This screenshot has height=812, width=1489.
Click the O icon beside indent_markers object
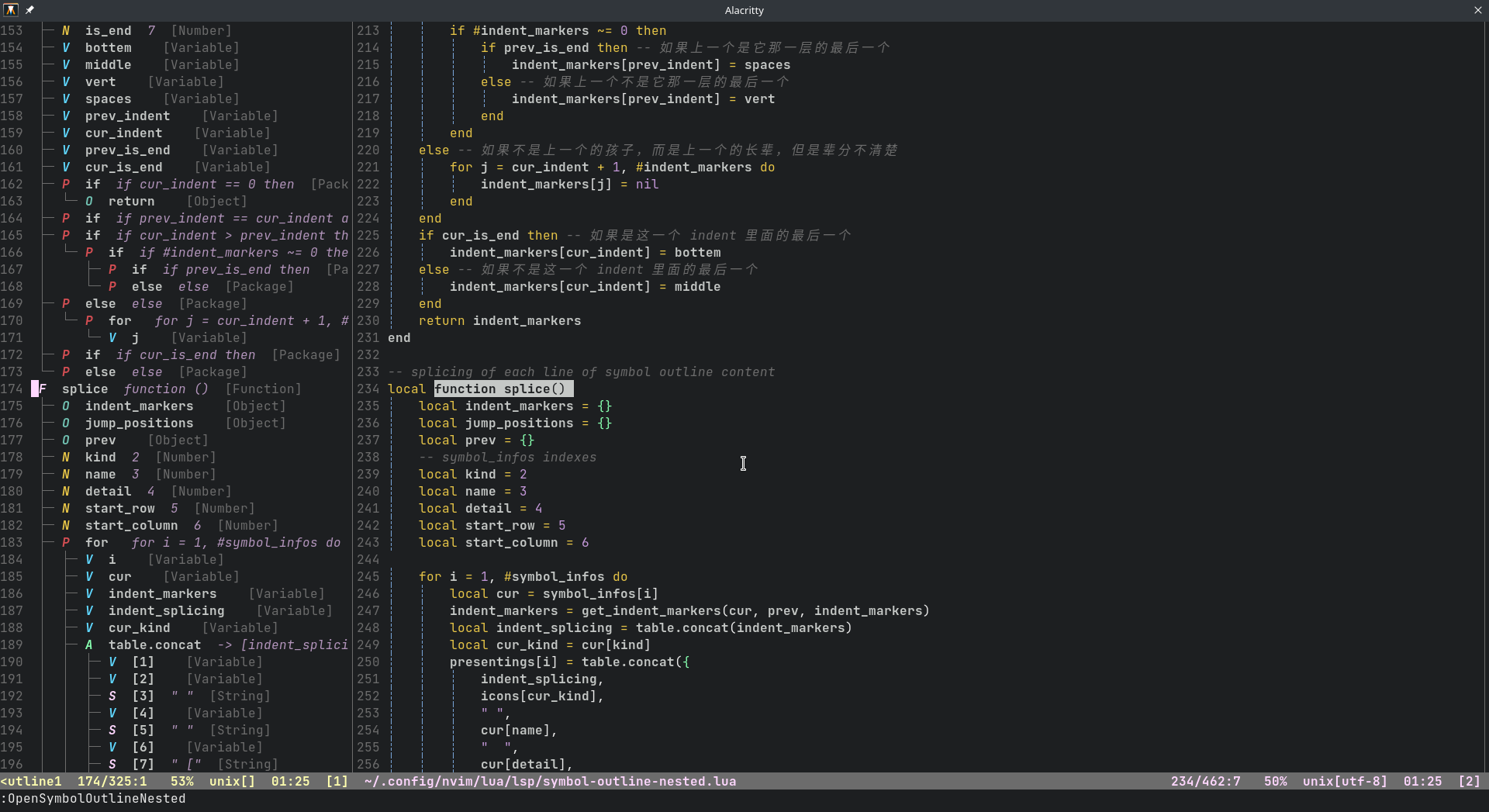pyautogui.click(x=66, y=406)
